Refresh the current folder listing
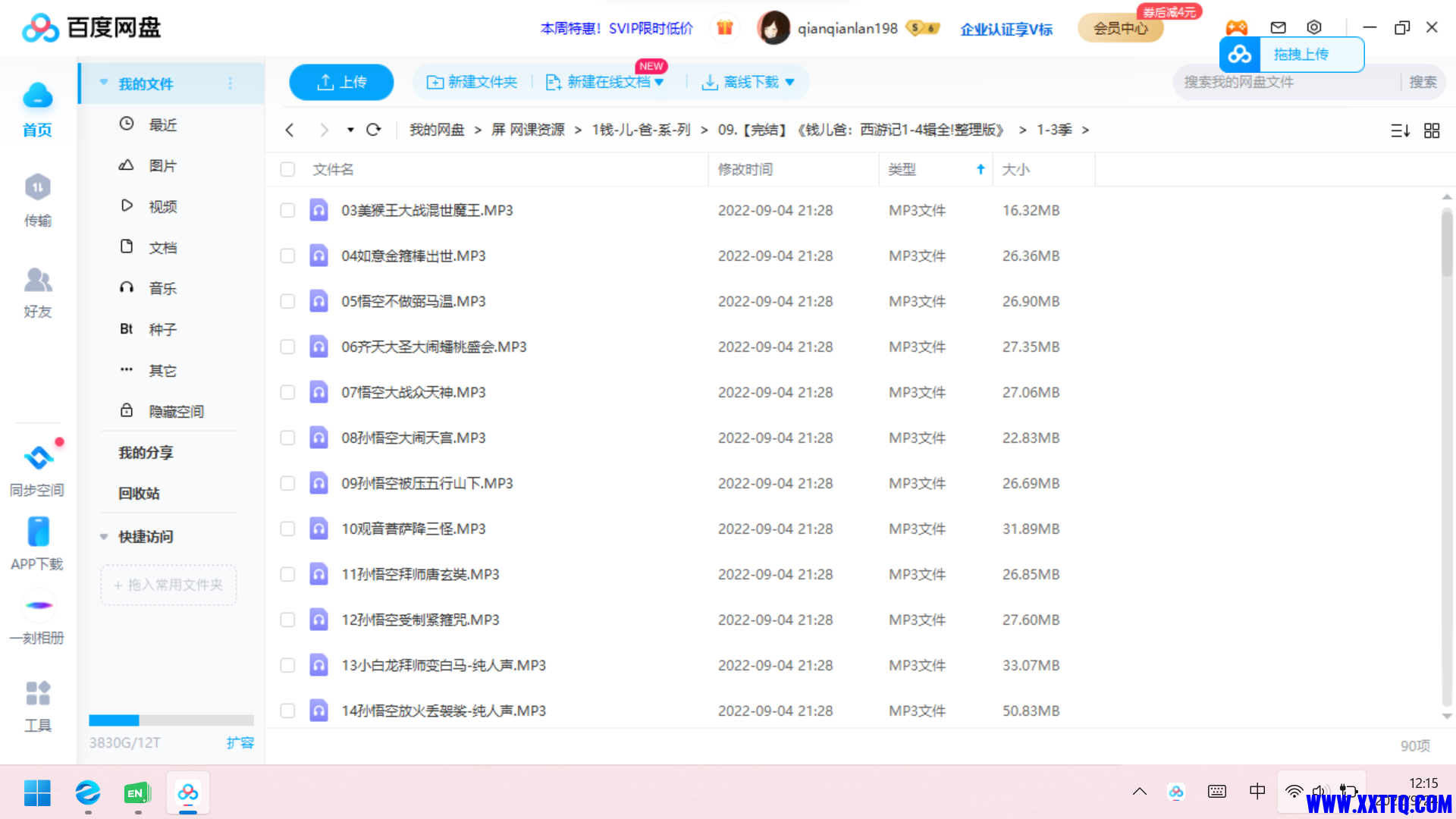Screen dimensions: 1456x819 click(374, 130)
